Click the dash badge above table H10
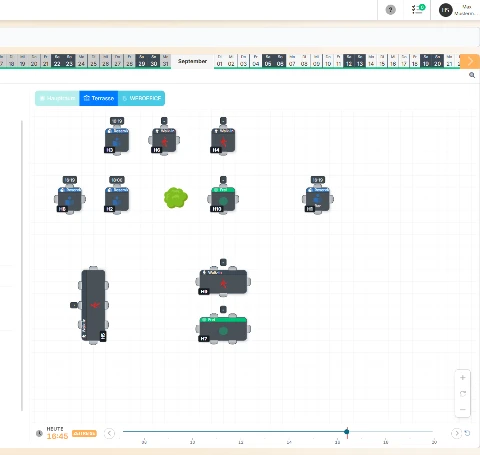Screen dimensions: 480x455 click(x=223, y=180)
